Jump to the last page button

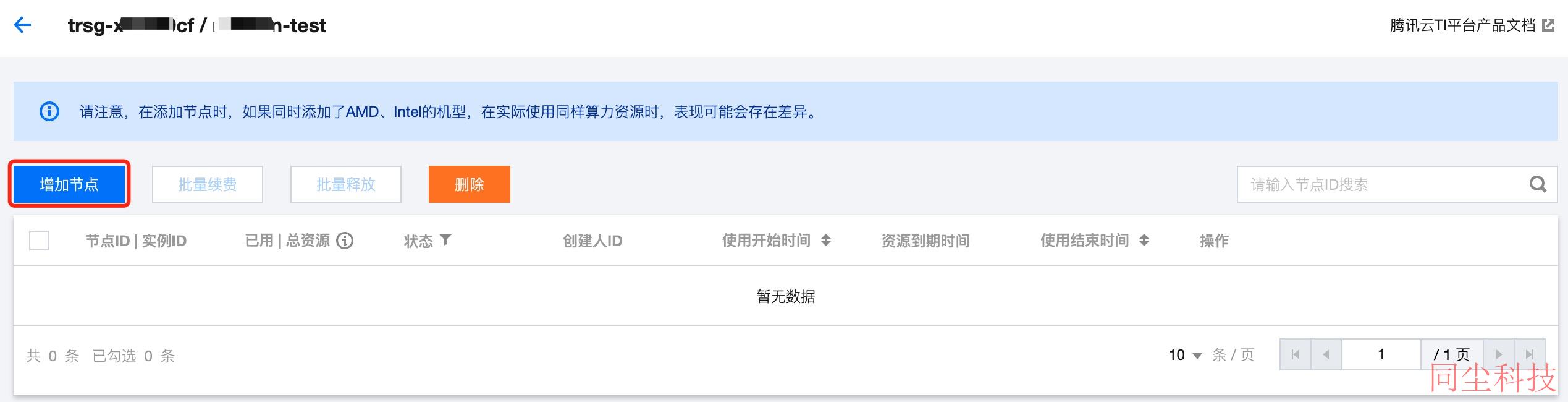[x=1530, y=354]
